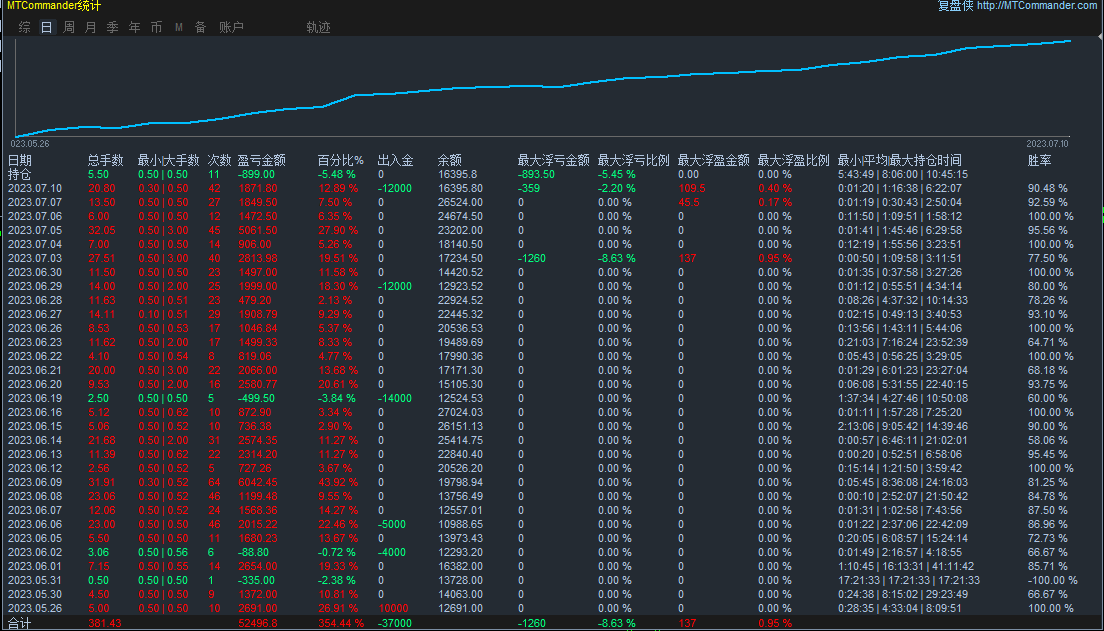Click the 最大浮盈比例 column header
1104x631 pixels.
point(794,161)
